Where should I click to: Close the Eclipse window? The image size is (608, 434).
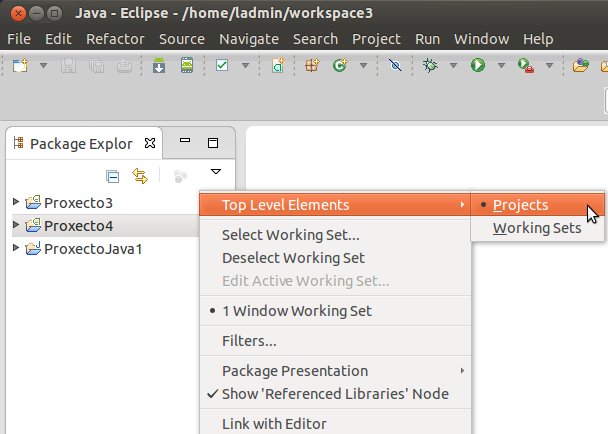point(18,14)
